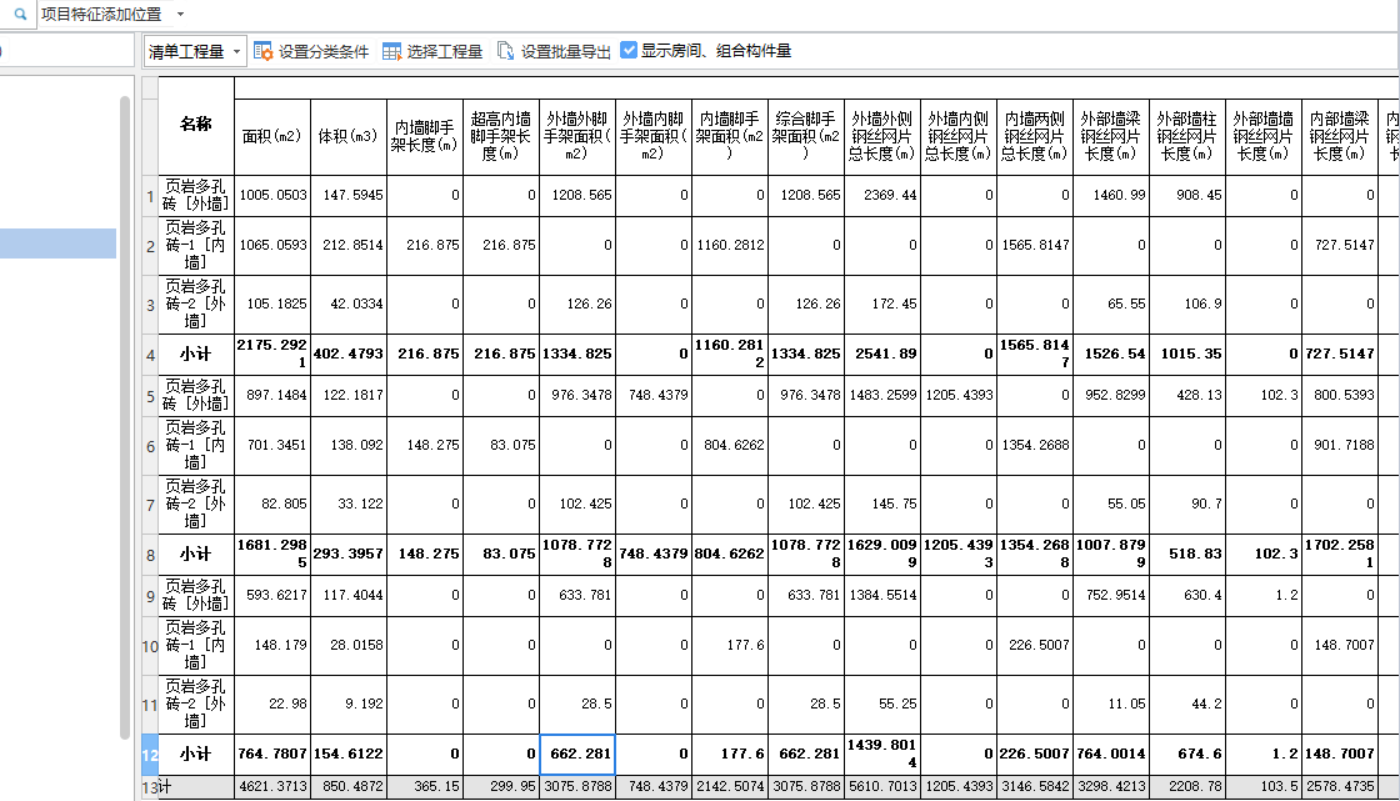Click the 外墙外侧钢丝网片总长度(m) header
Screen dimensions: 1400x801
pos(882,137)
